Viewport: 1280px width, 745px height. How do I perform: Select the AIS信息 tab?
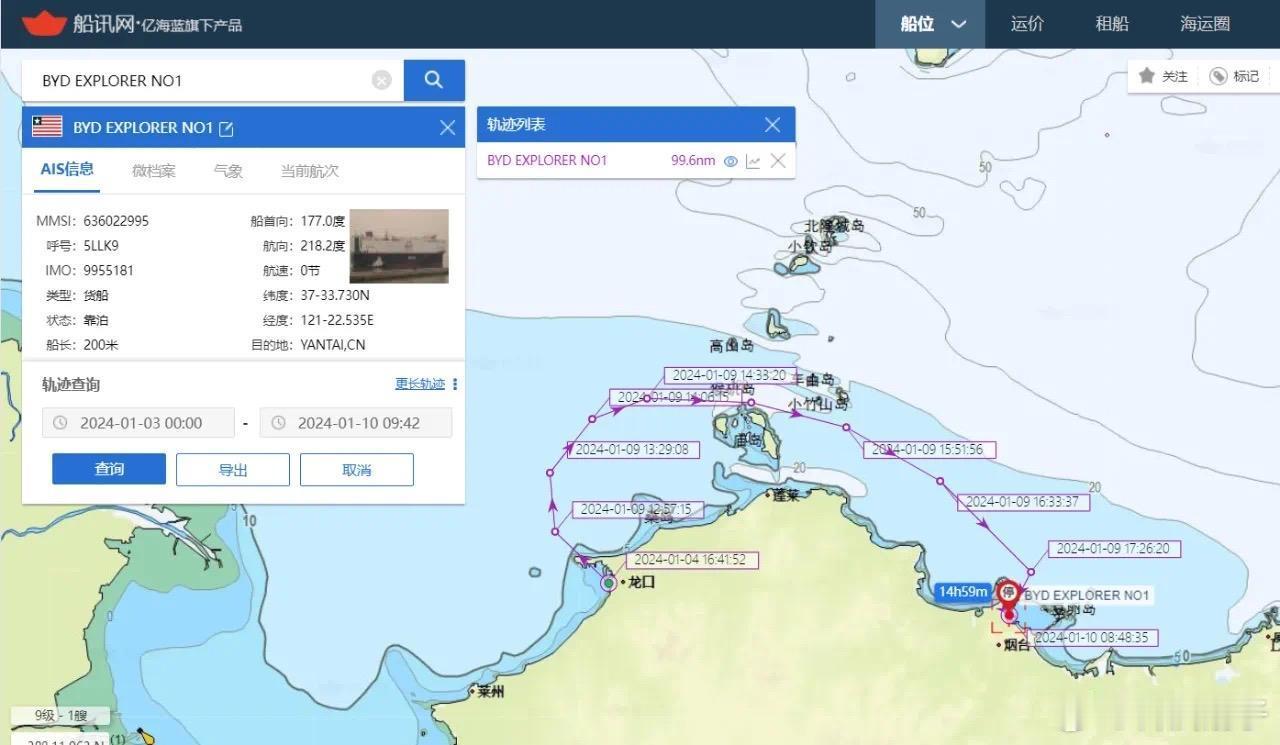tap(67, 170)
